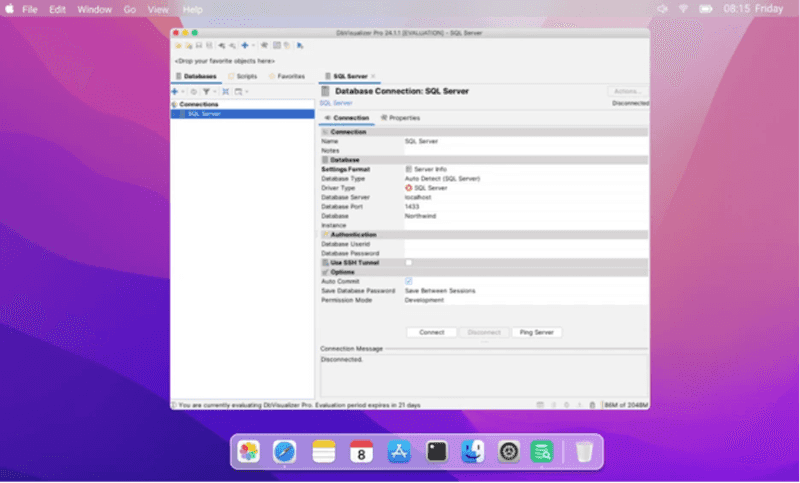Open Finder from the Dock
800x483 pixels.
point(473,452)
